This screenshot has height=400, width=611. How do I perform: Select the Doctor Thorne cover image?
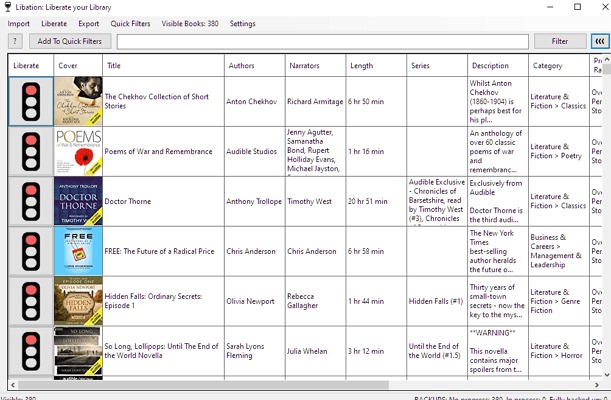click(x=78, y=201)
